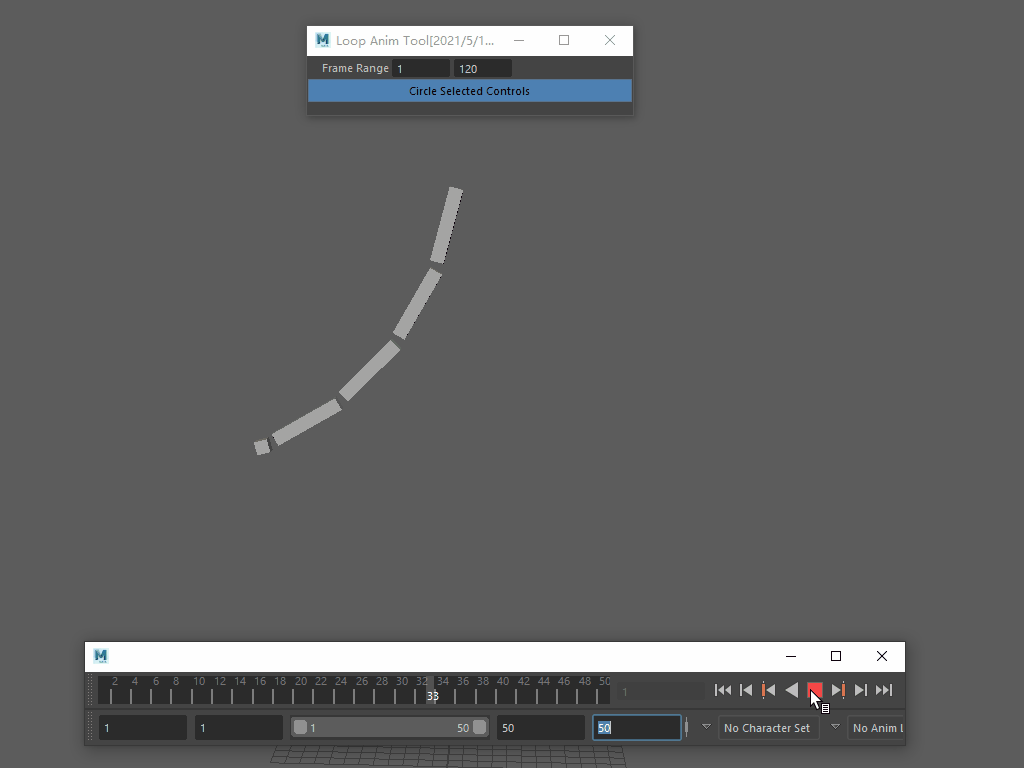Close the Loop Anim Tool window

pyautogui.click(x=610, y=41)
